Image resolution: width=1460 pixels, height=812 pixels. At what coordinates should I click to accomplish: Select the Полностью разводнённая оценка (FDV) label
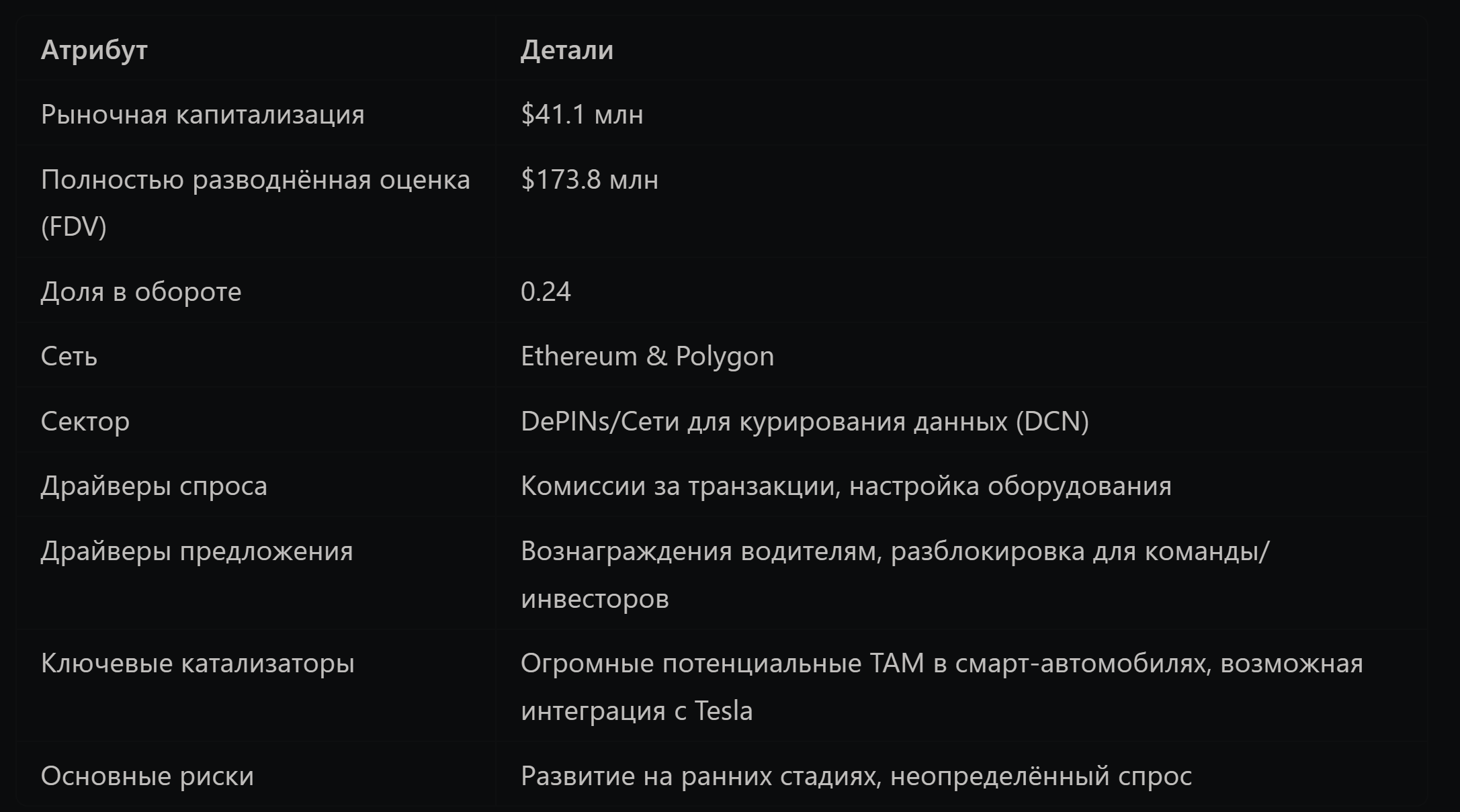click(x=255, y=203)
